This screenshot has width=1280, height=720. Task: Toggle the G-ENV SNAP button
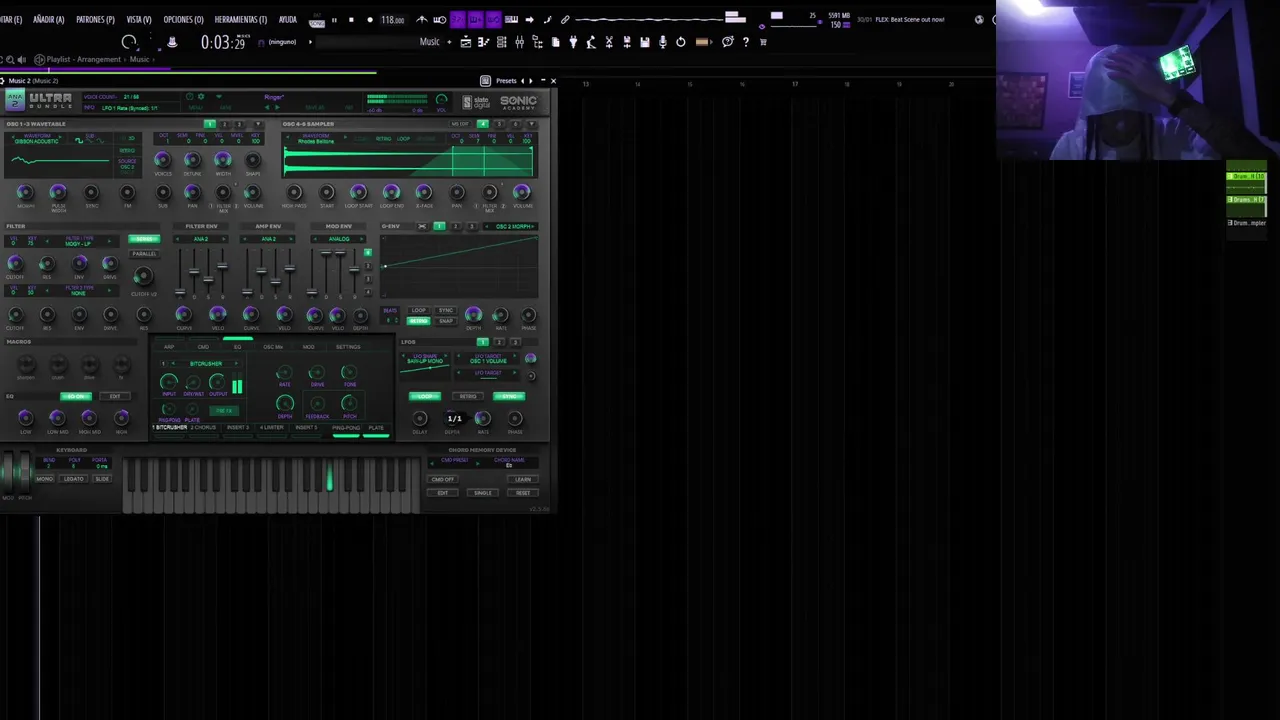click(446, 321)
